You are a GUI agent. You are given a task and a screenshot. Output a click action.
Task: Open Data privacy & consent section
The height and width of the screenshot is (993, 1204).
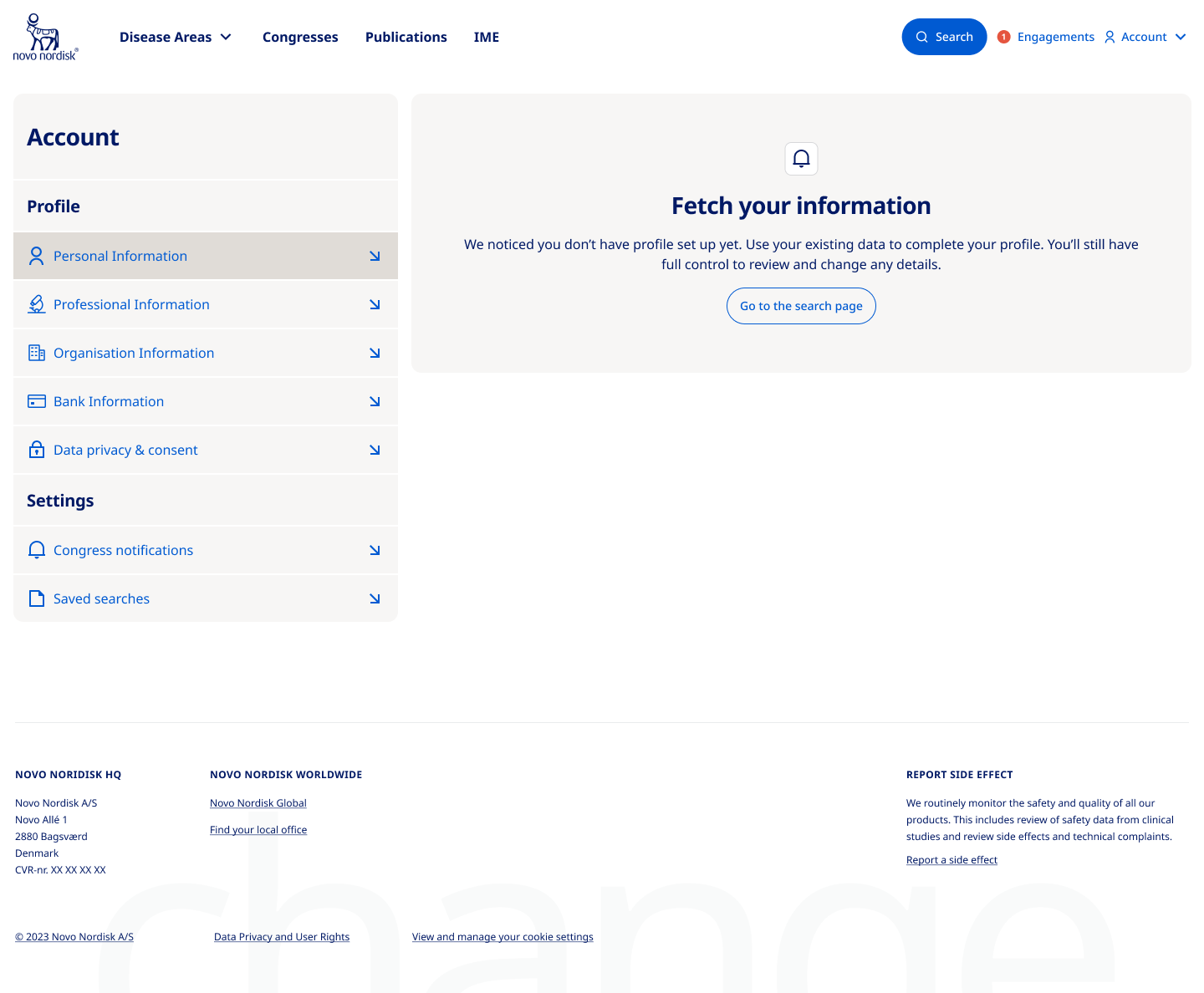(x=206, y=450)
